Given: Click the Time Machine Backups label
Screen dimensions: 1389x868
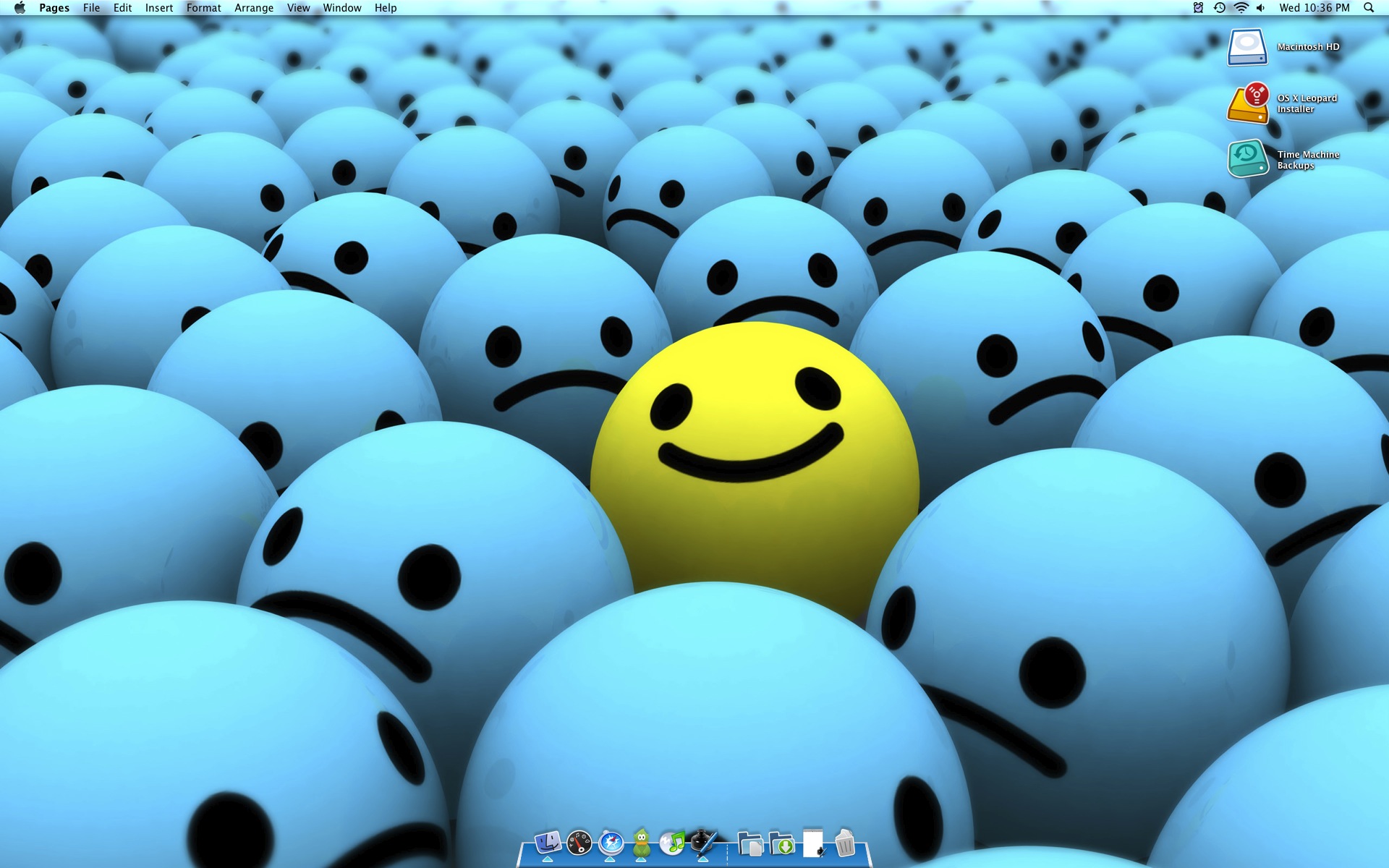Looking at the screenshot, I should coord(1309,160).
